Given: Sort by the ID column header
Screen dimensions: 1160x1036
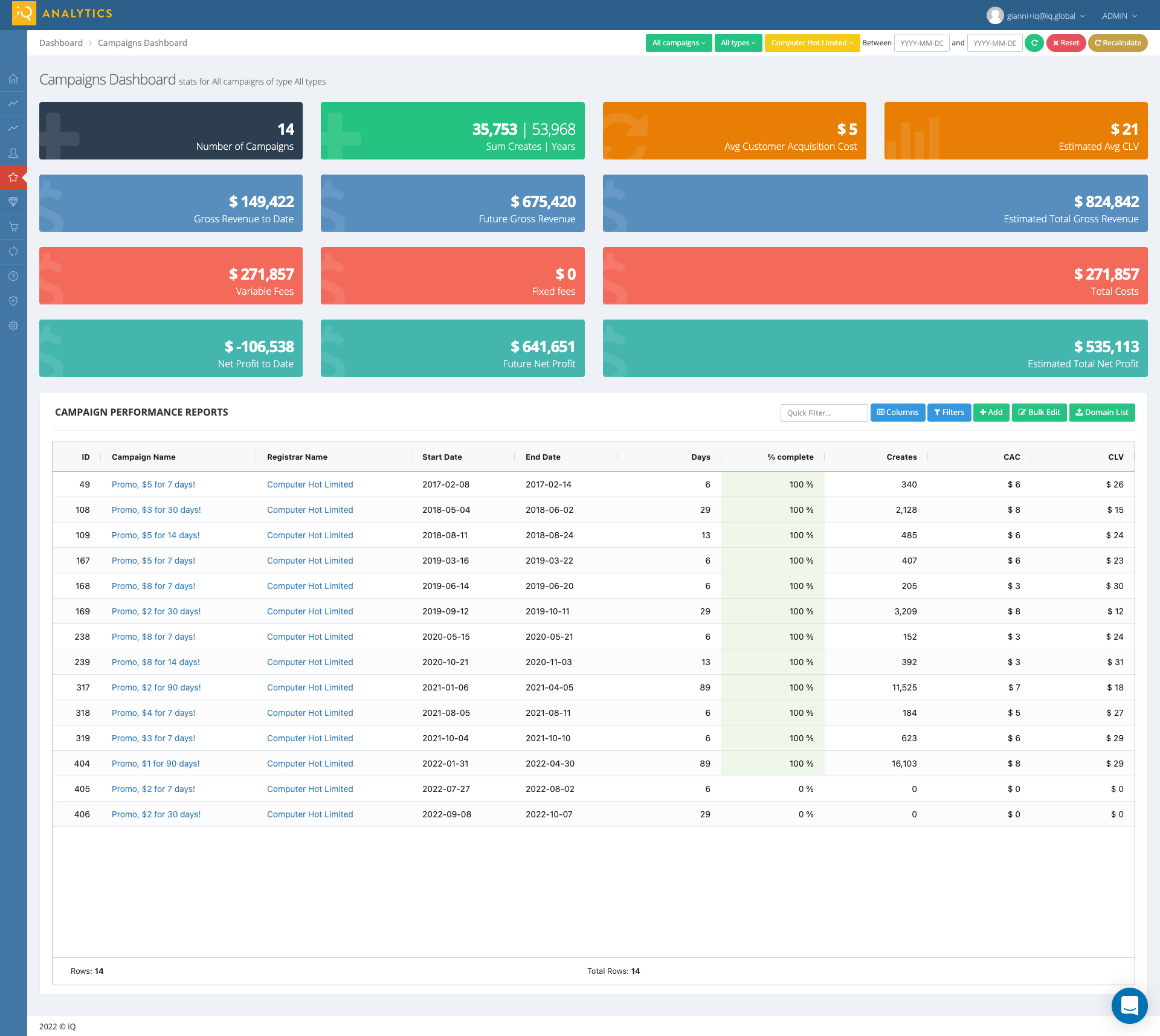Looking at the screenshot, I should pos(86,457).
